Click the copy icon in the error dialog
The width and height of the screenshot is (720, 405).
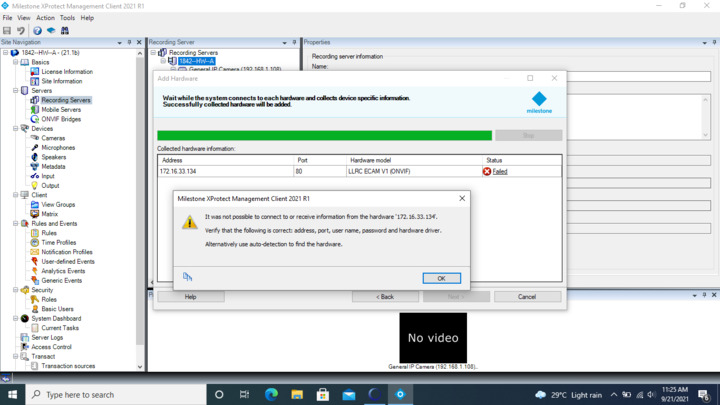[x=187, y=277]
